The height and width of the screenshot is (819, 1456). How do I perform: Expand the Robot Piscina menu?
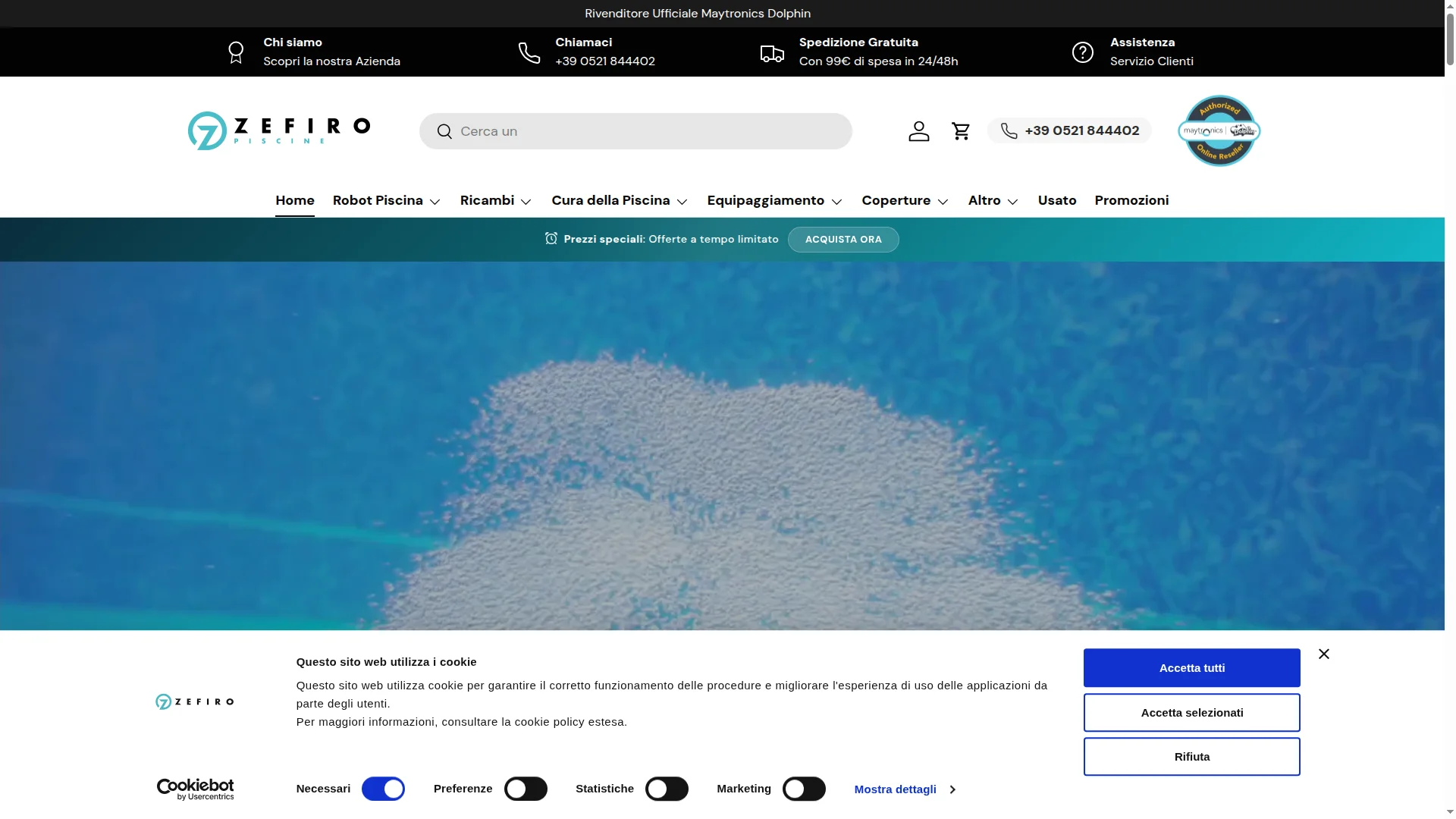[x=387, y=201]
